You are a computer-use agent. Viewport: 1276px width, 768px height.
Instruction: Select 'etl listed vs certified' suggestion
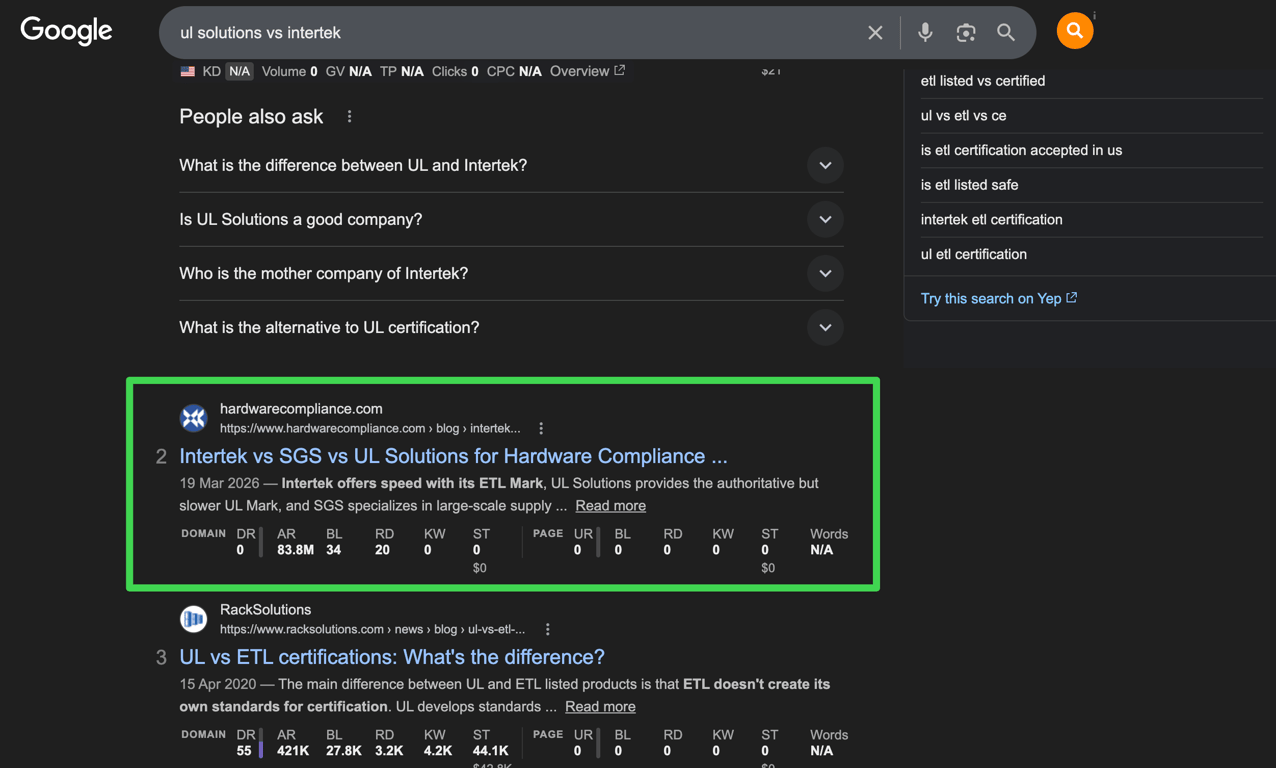click(983, 81)
